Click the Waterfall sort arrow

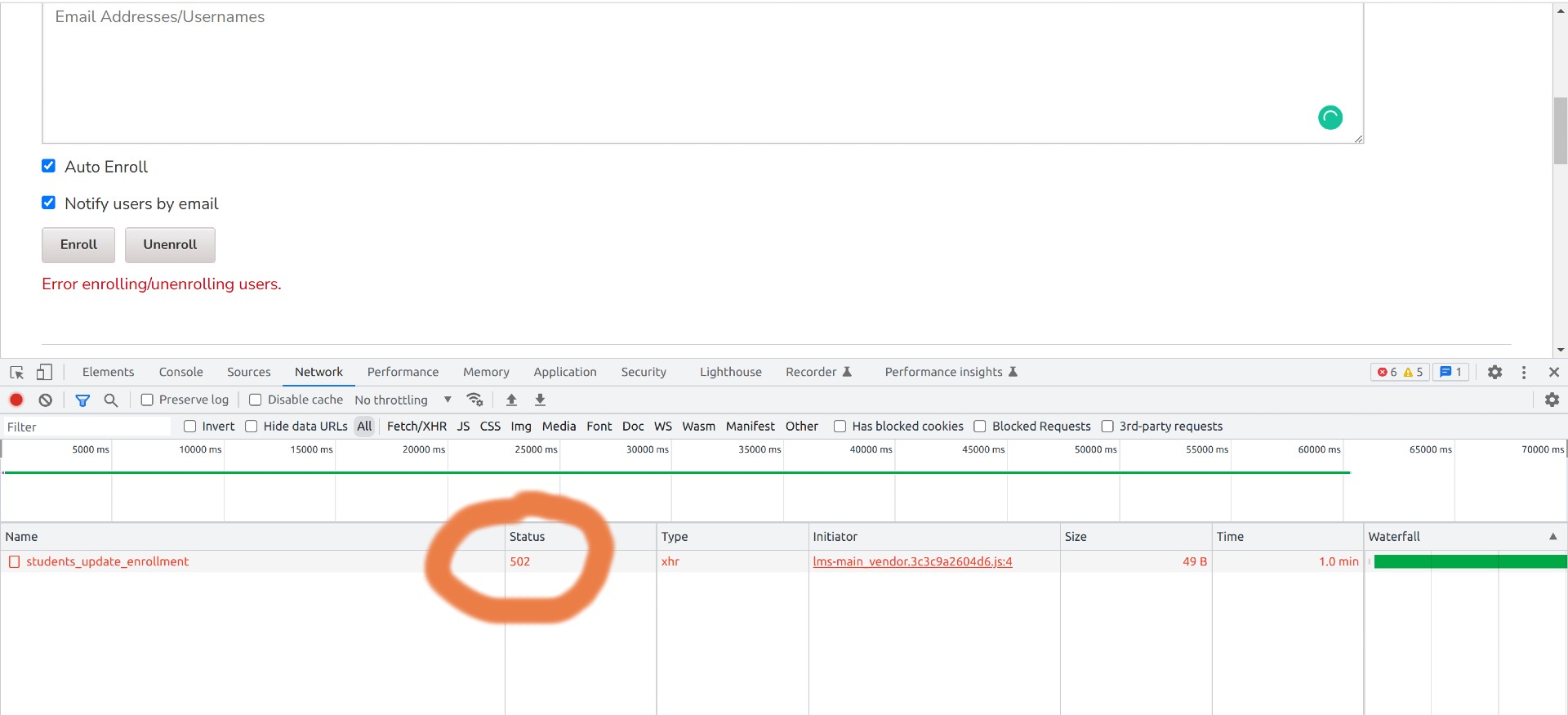click(x=1553, y=537)
